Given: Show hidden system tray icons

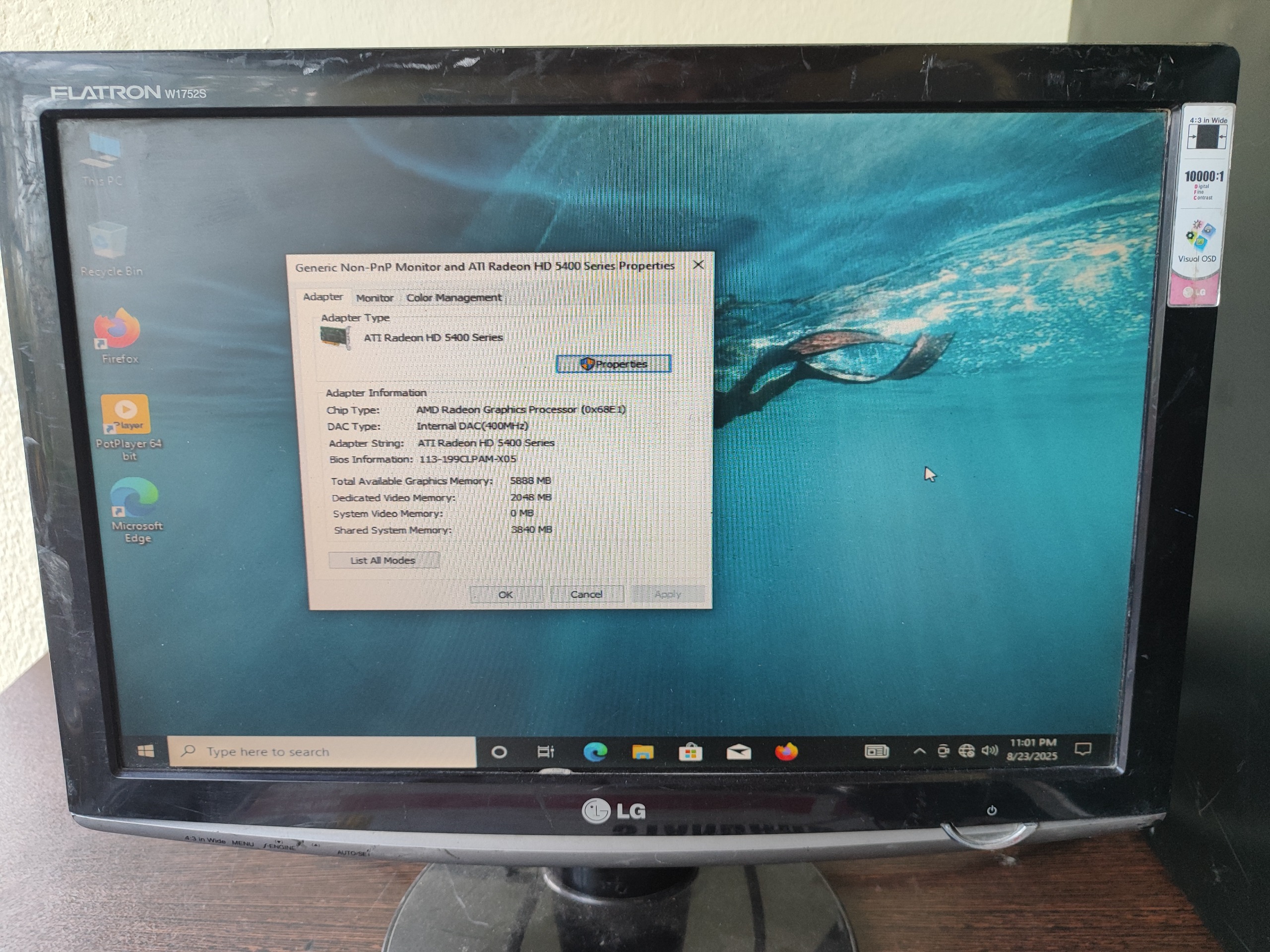Looking at the screenshot, I should click(x=919, y=751).
